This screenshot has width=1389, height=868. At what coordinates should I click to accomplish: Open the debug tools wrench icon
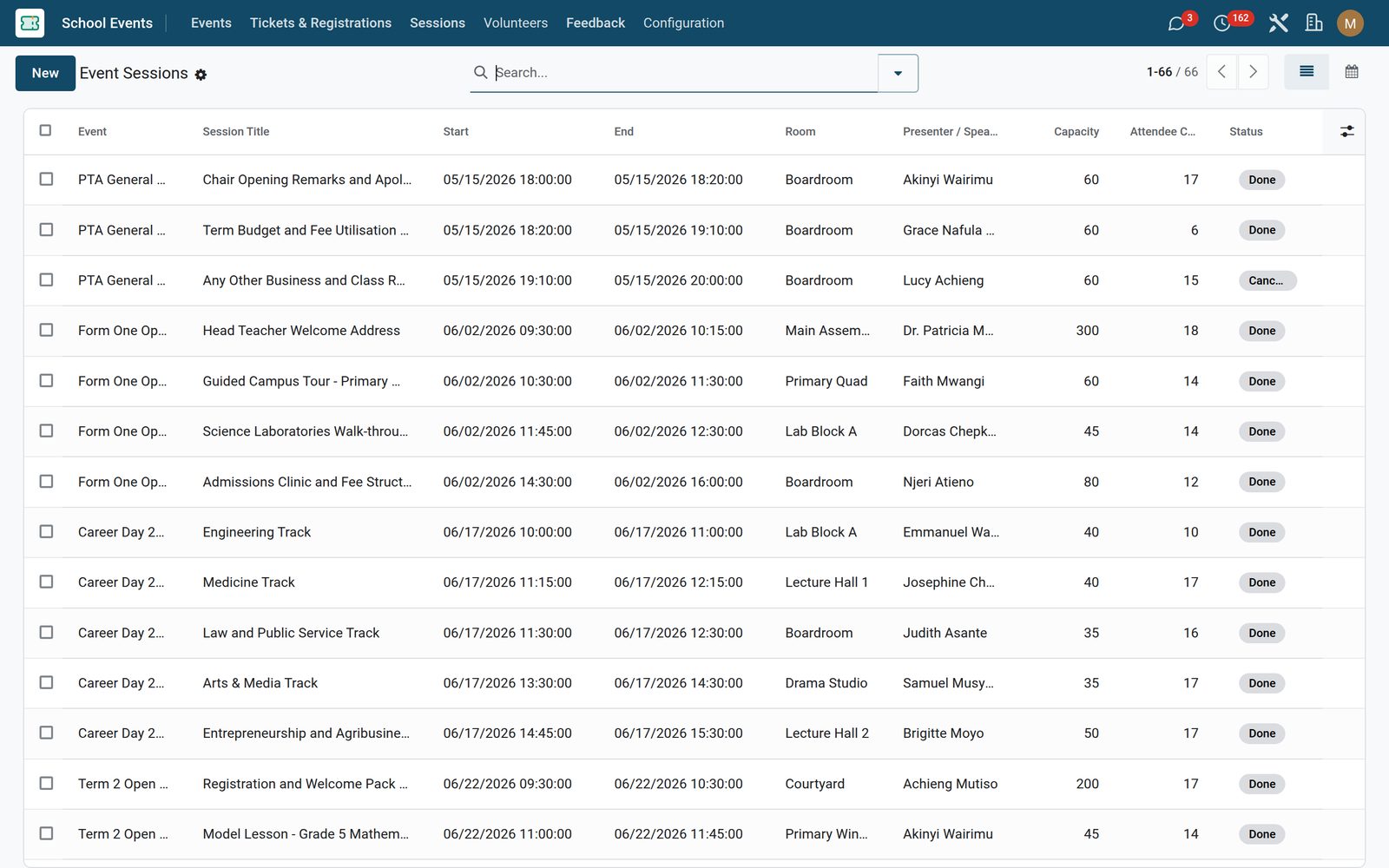pos(1278,23)
